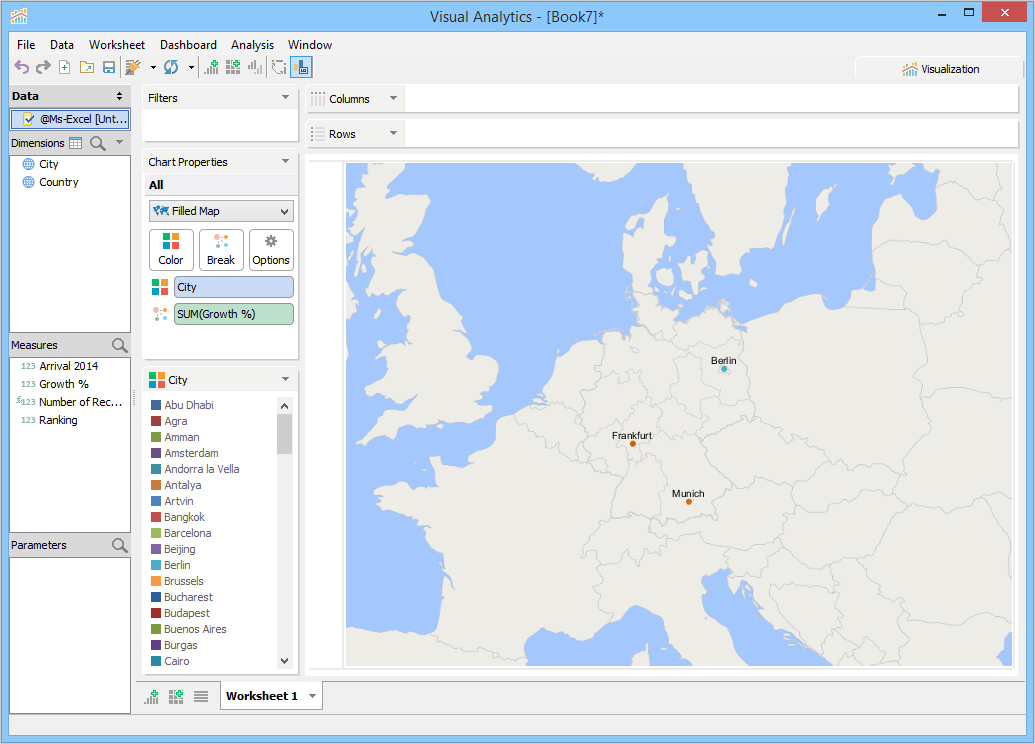The width and height of the screenshot is (1035, 744).
Task: Click the Dimensions table view icon
Action: [76, 143]
